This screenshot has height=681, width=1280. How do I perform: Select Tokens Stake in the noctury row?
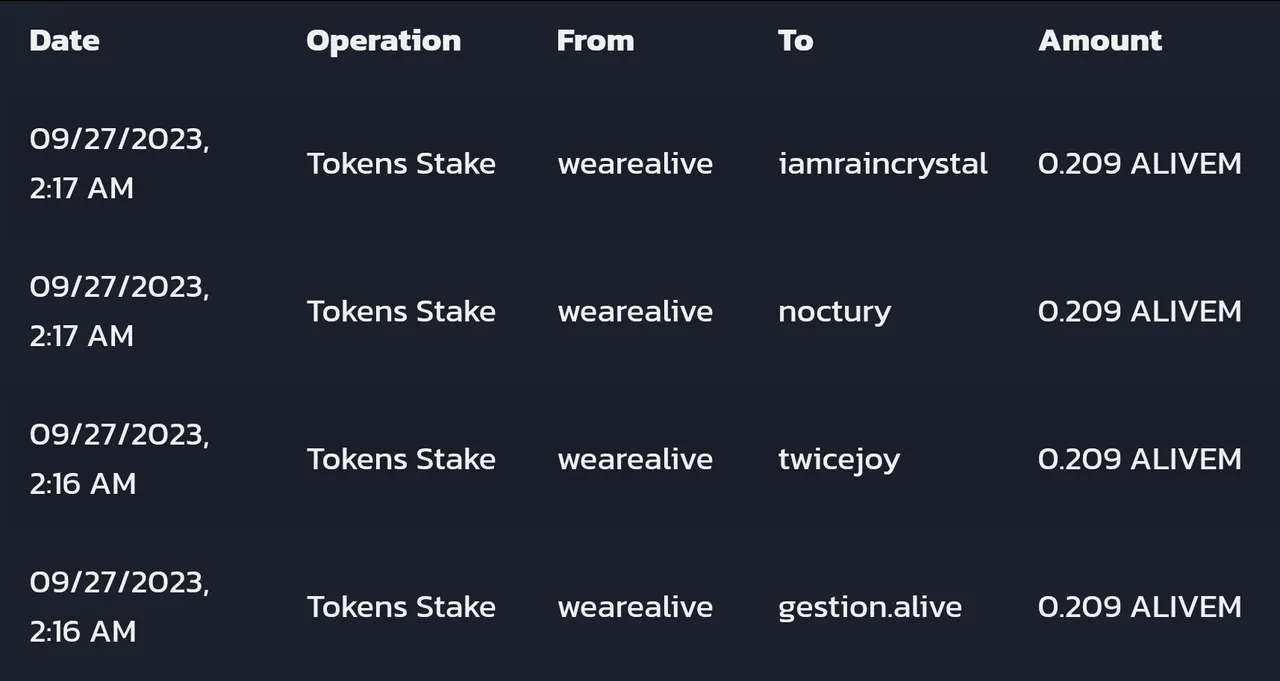click(401, 312)
